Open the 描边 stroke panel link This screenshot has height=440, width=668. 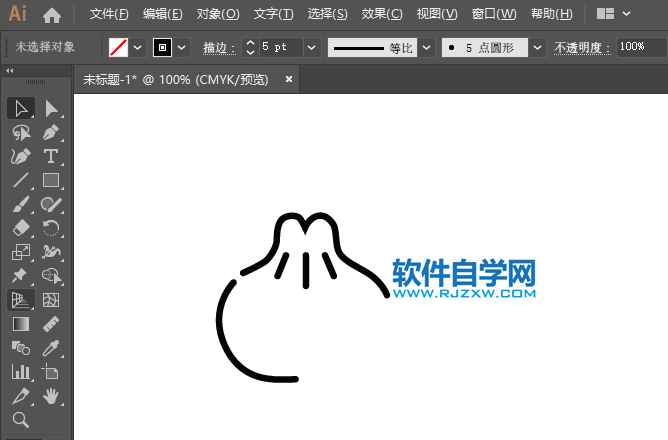219,48
